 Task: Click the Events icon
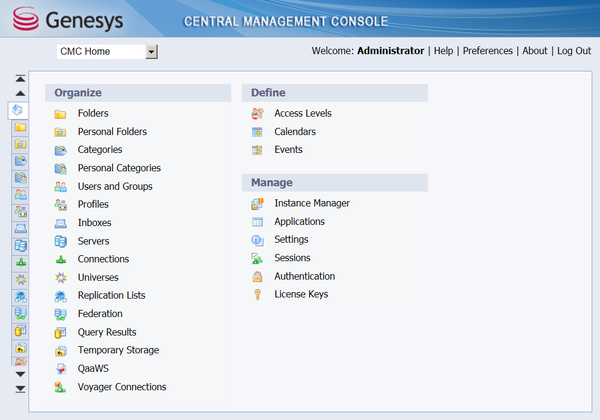click(257, 150)
